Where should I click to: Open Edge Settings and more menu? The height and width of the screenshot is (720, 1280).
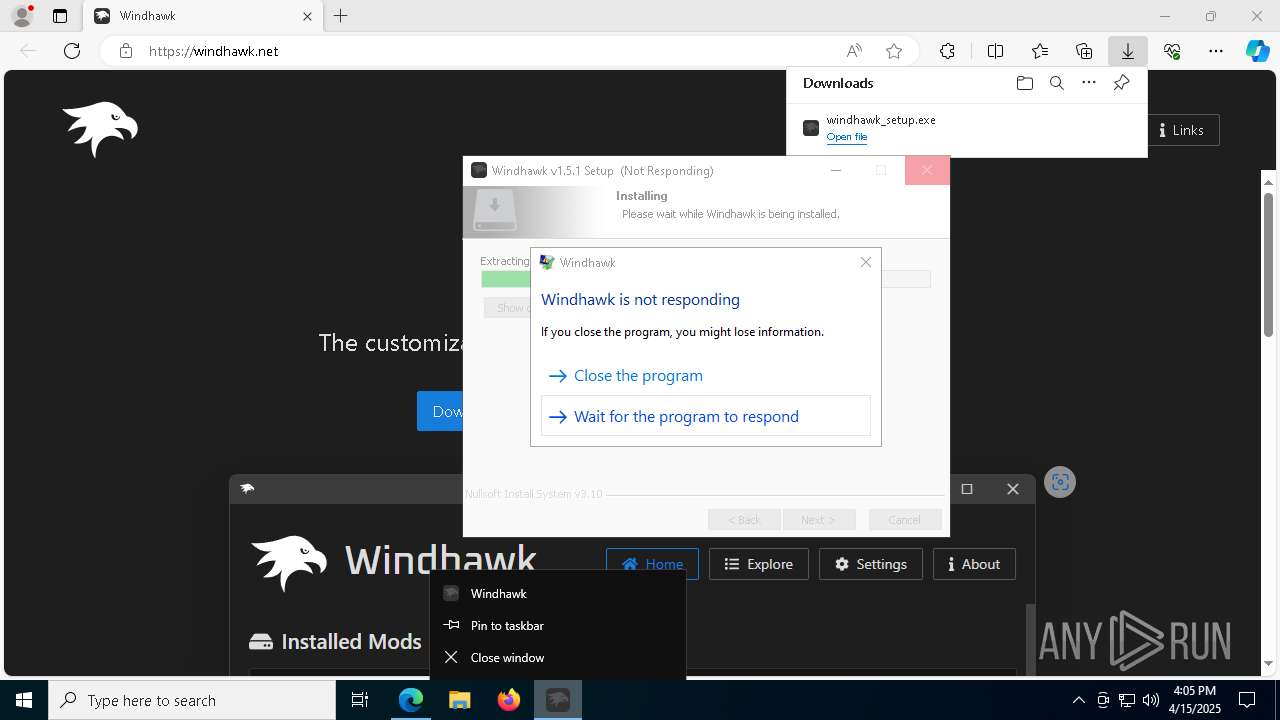[x=1216, y=51]
